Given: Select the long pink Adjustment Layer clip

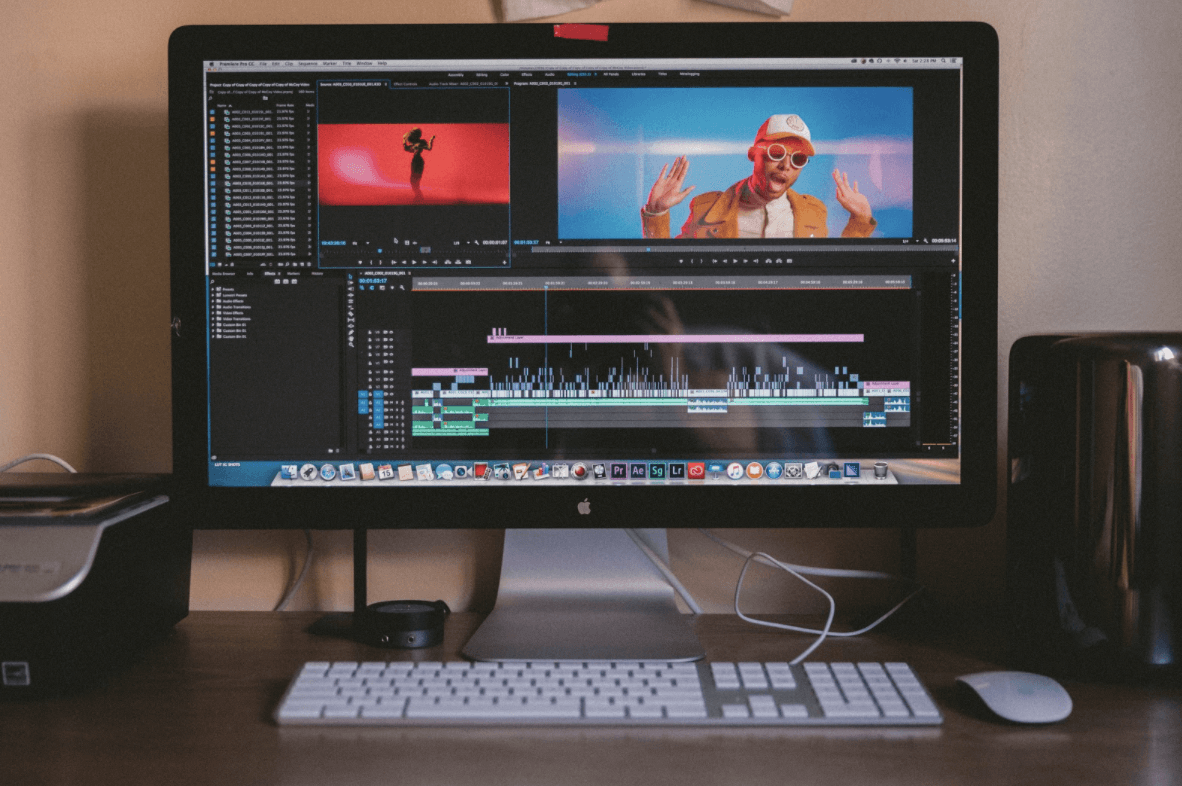Looking at the screenshot, I should (675, 338).
